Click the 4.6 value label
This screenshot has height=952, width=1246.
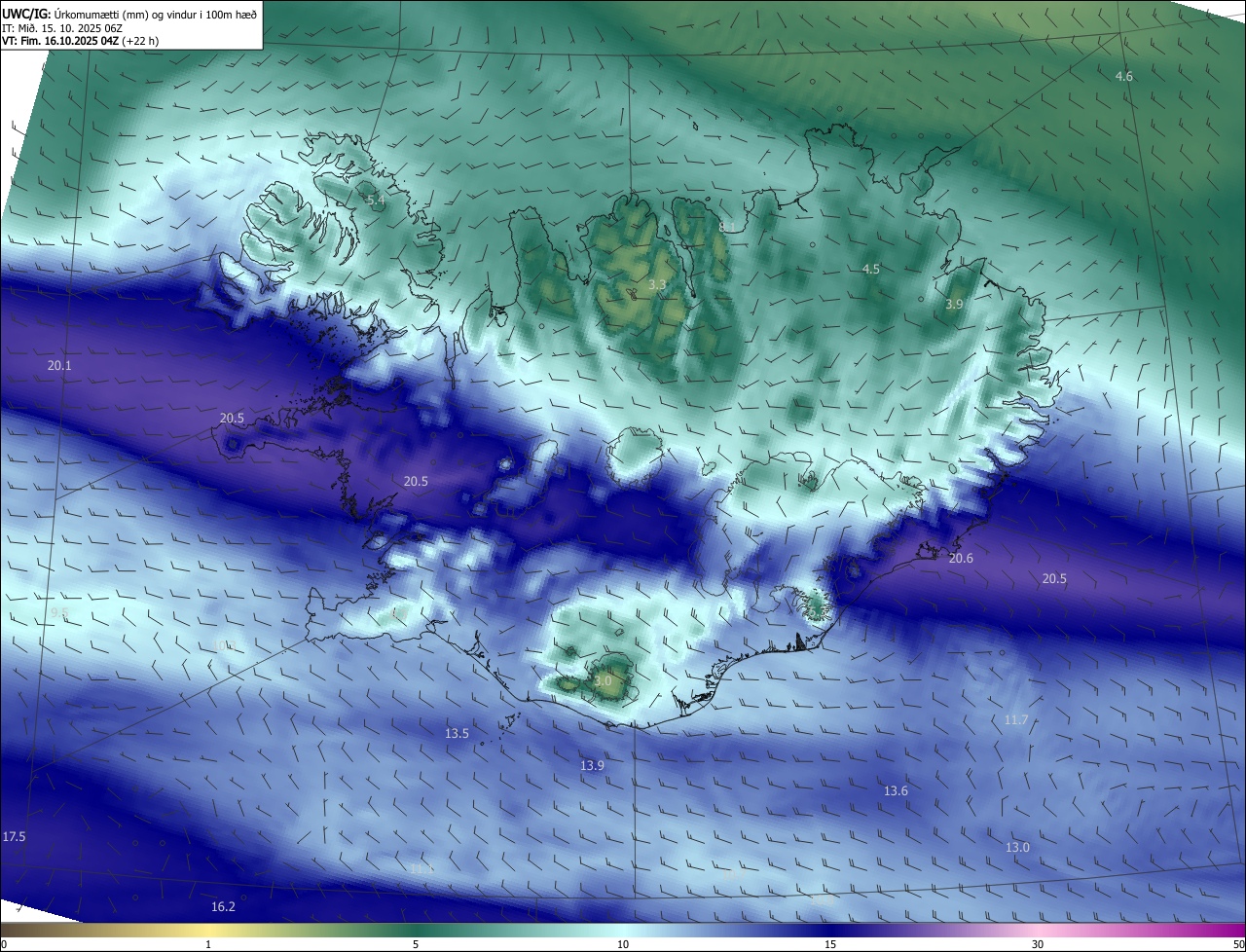coord(1124,76)
